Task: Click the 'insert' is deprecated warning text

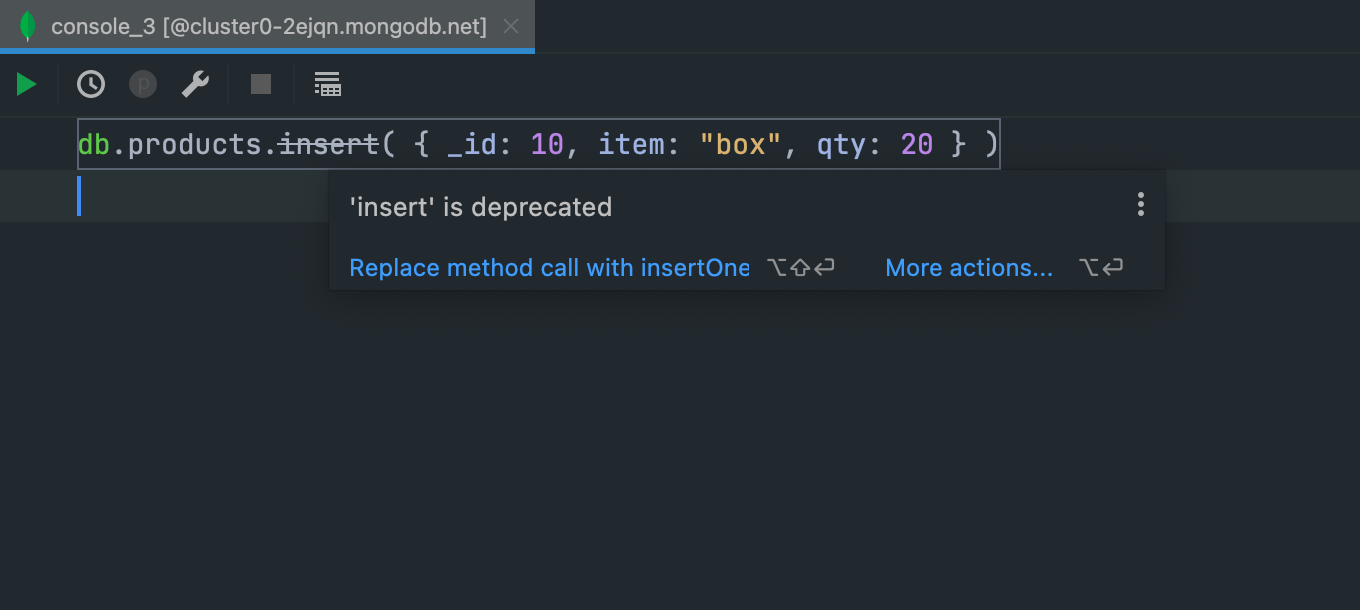Action: coord(480,207)
